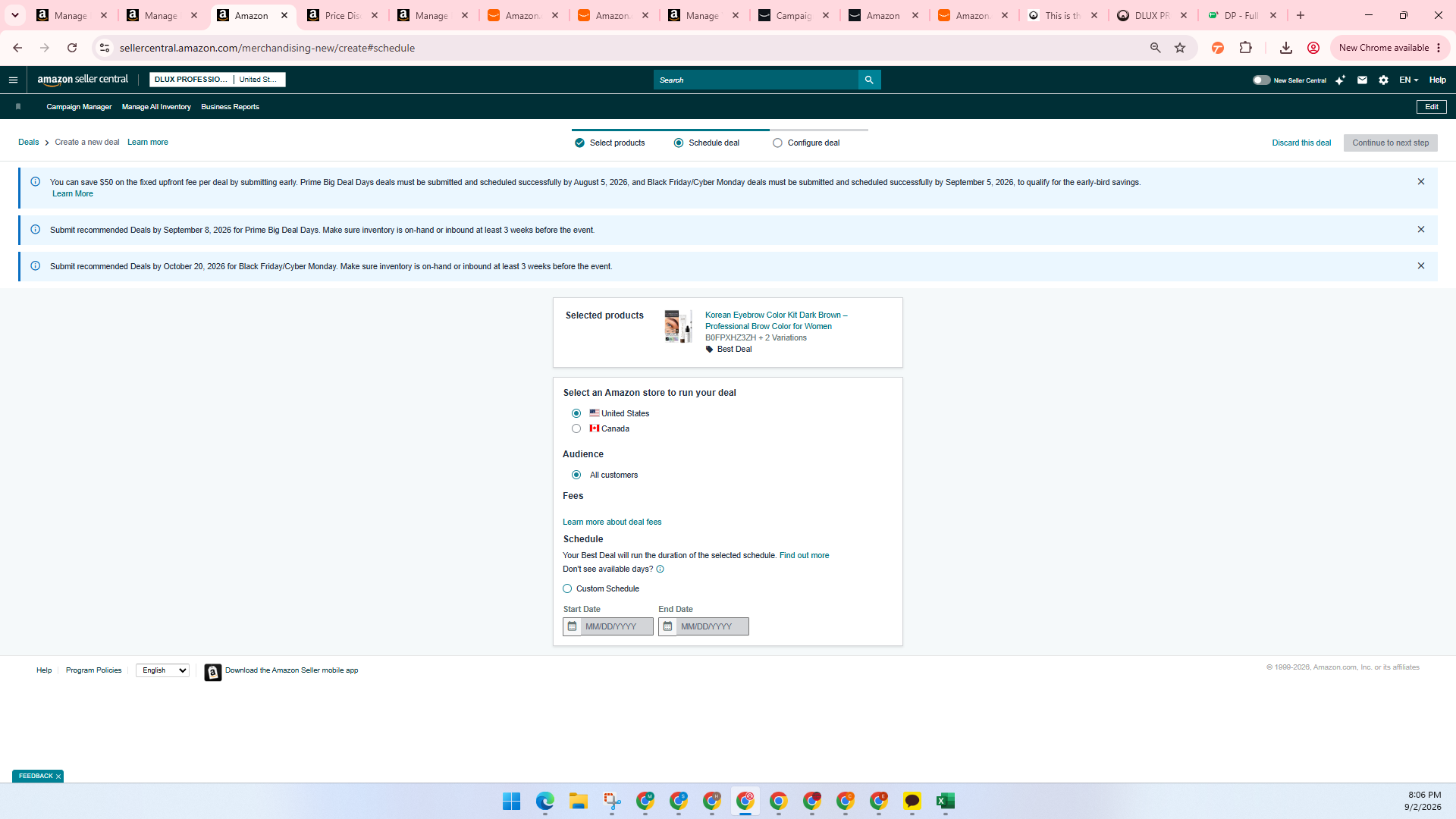Click the amazon seller central logo

click(x=83, y=80)
